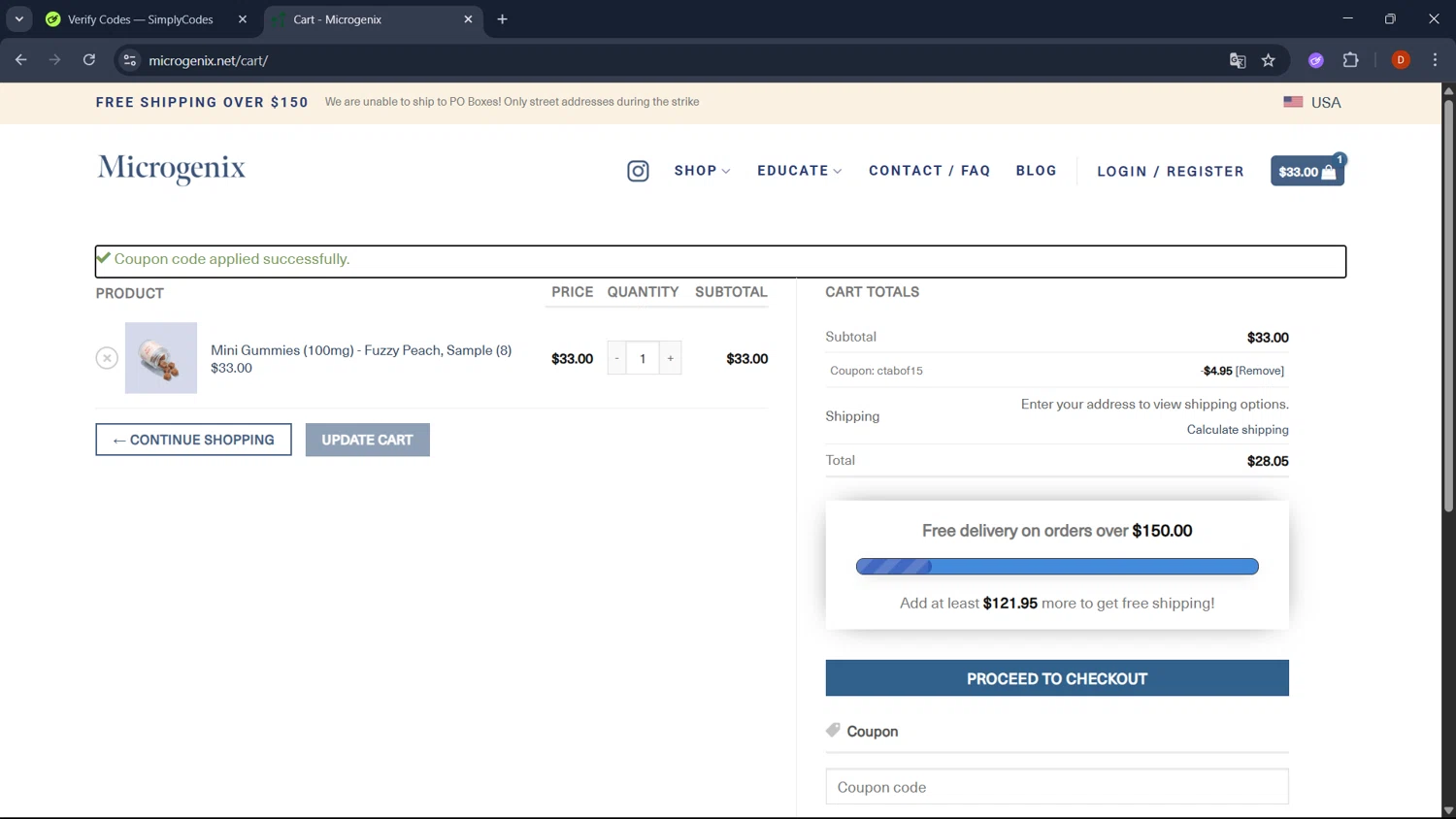Screen dimensions: 1456x819
Task: Expand the EDUCATE menu
Action: [x=799, y=171]
